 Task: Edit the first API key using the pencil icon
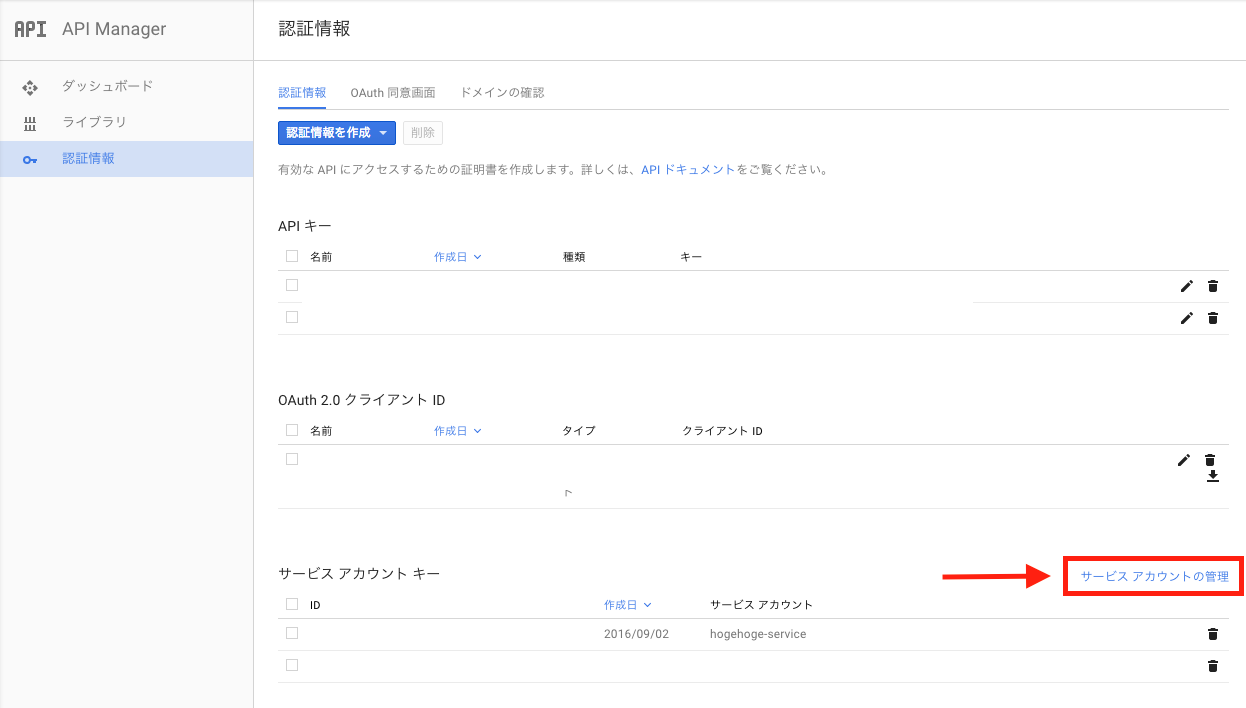point(1186,286)
